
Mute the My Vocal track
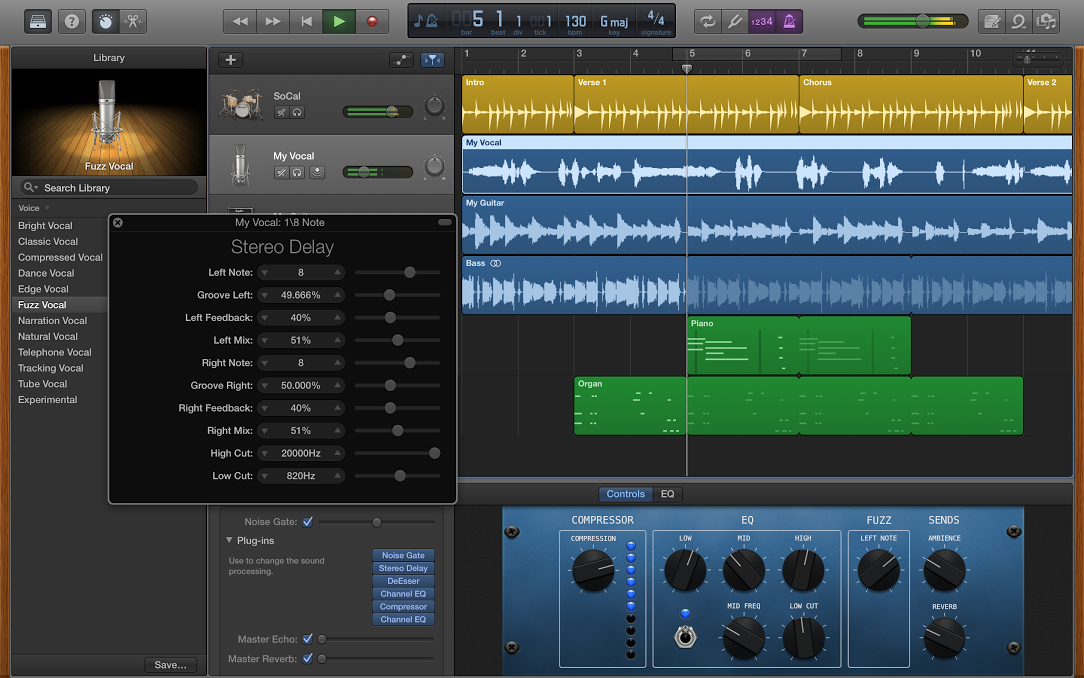282,173
